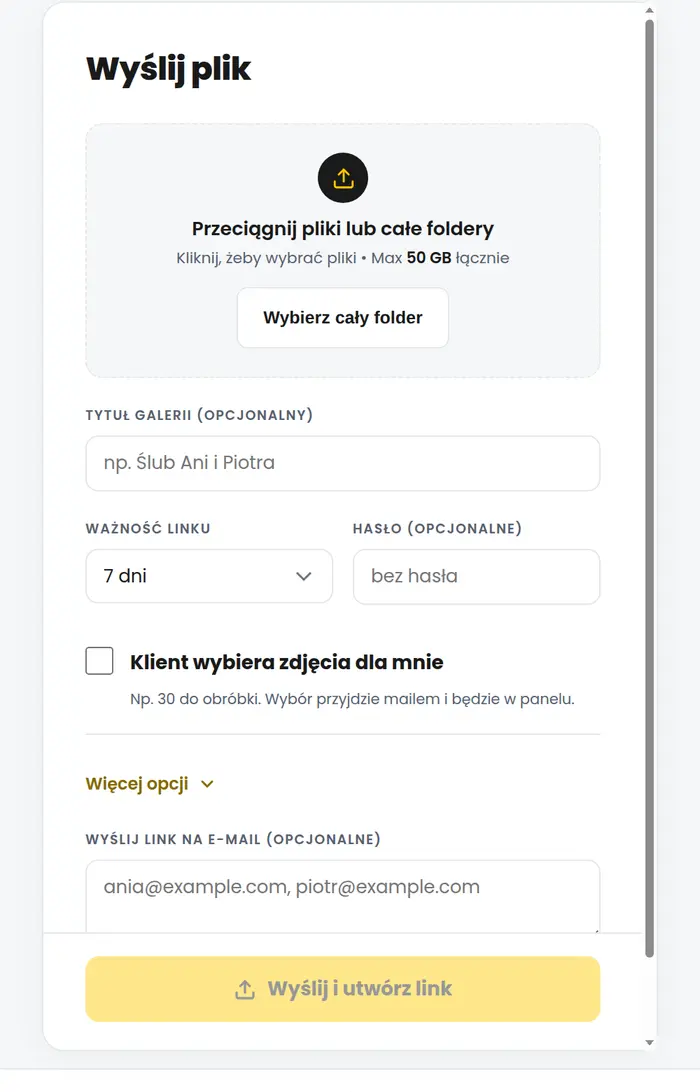
Task: Expand the Więcej opcji section
Action: point(149,784)
